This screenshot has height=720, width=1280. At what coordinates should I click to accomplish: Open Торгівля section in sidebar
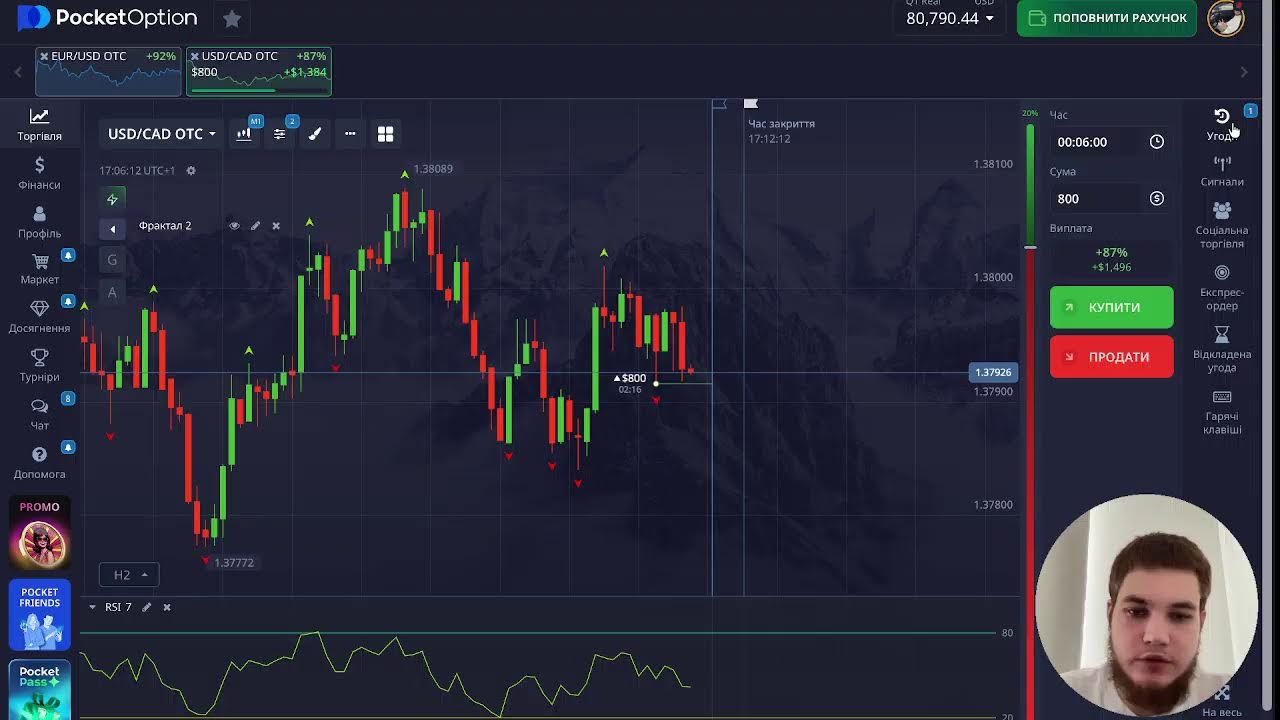coord(40,124)
